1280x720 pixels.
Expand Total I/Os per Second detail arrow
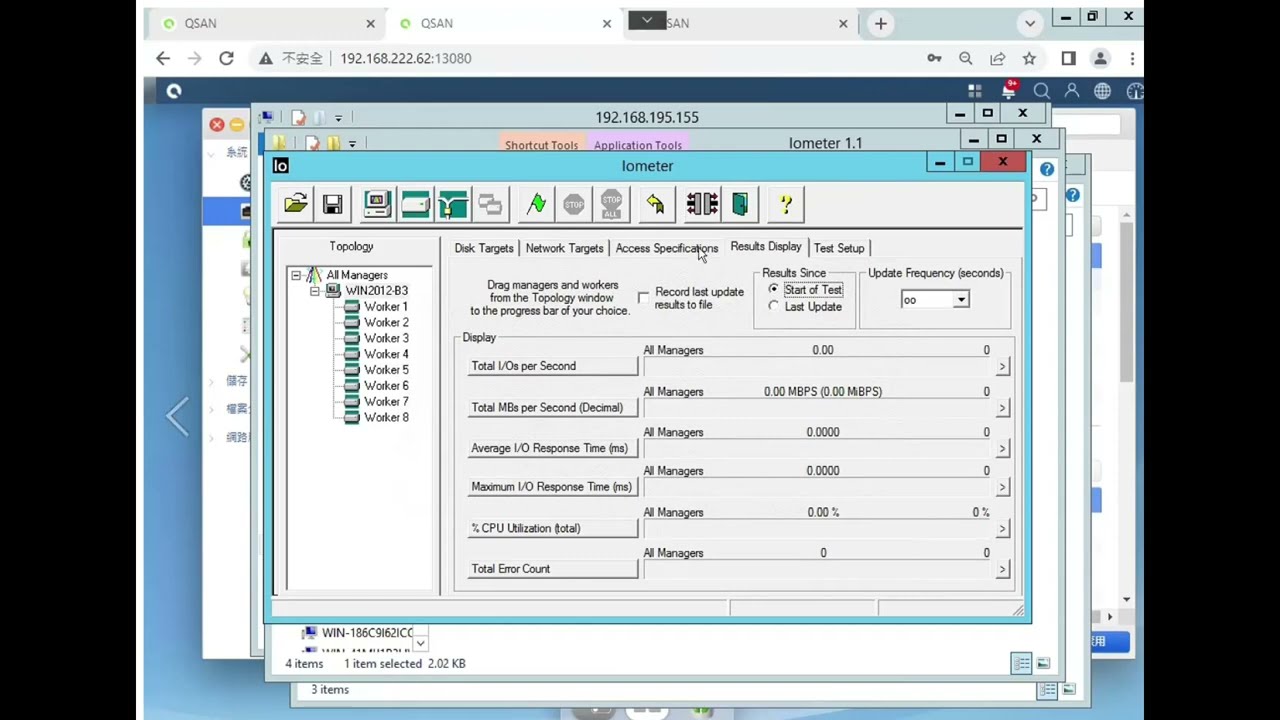point(1002,367)
